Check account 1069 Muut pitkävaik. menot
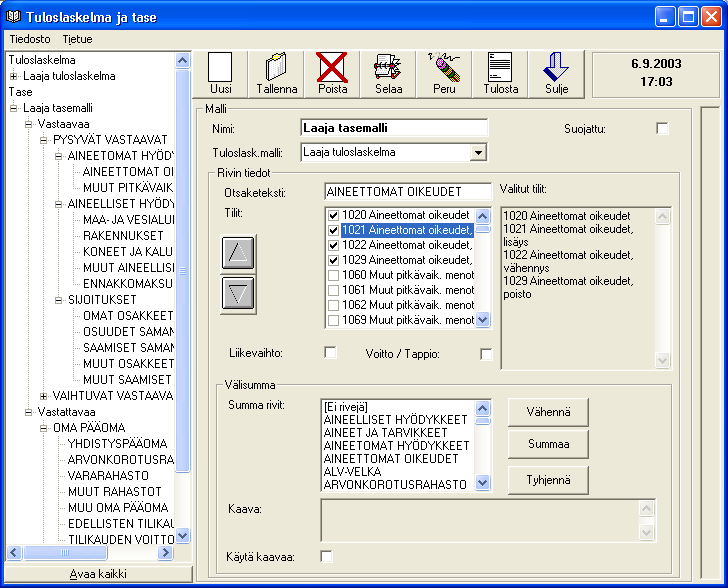Viewport: 728px width, 588px height. tap(333, 320)
